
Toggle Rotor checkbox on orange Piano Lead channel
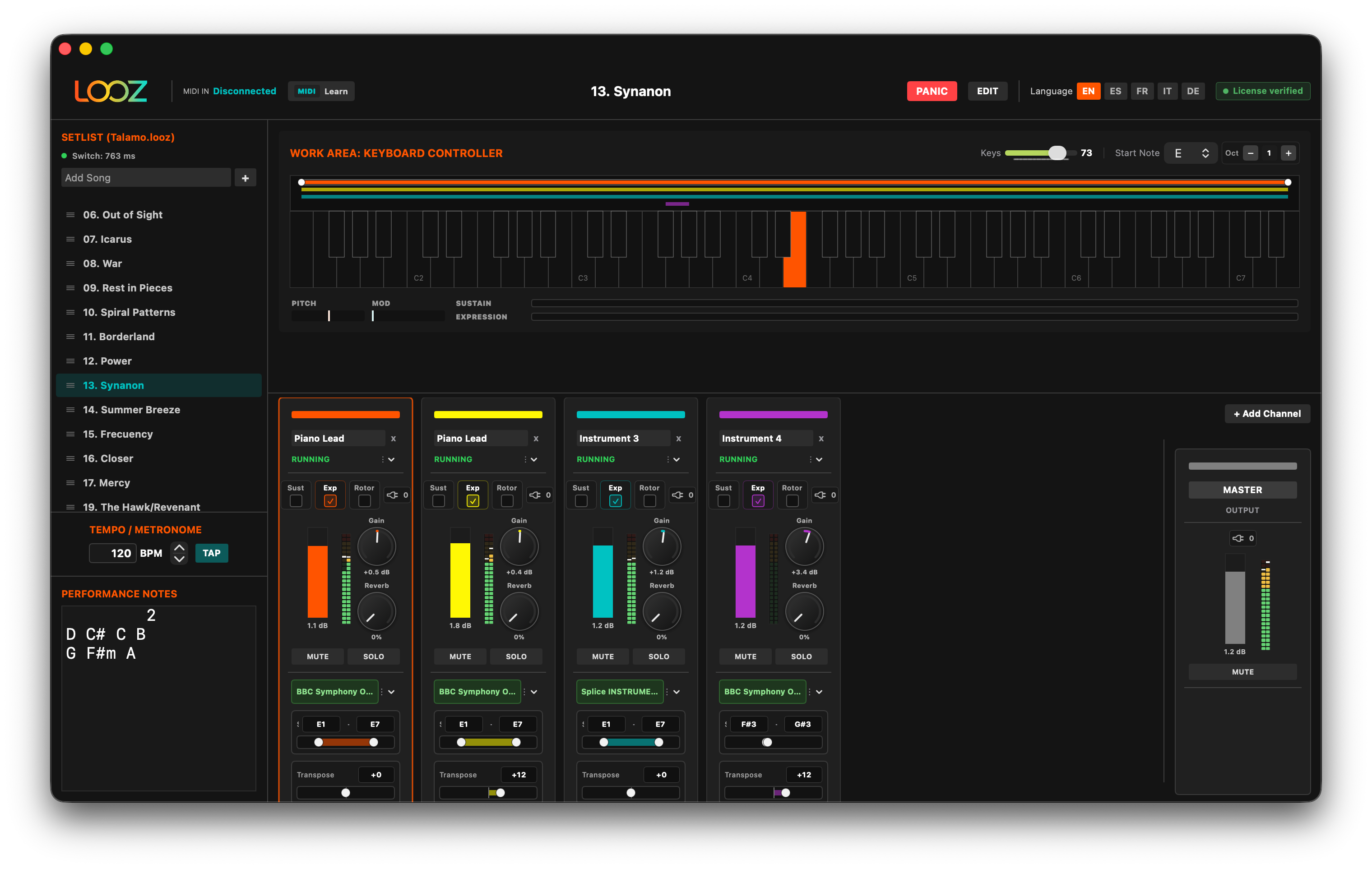tap(364, 501)
